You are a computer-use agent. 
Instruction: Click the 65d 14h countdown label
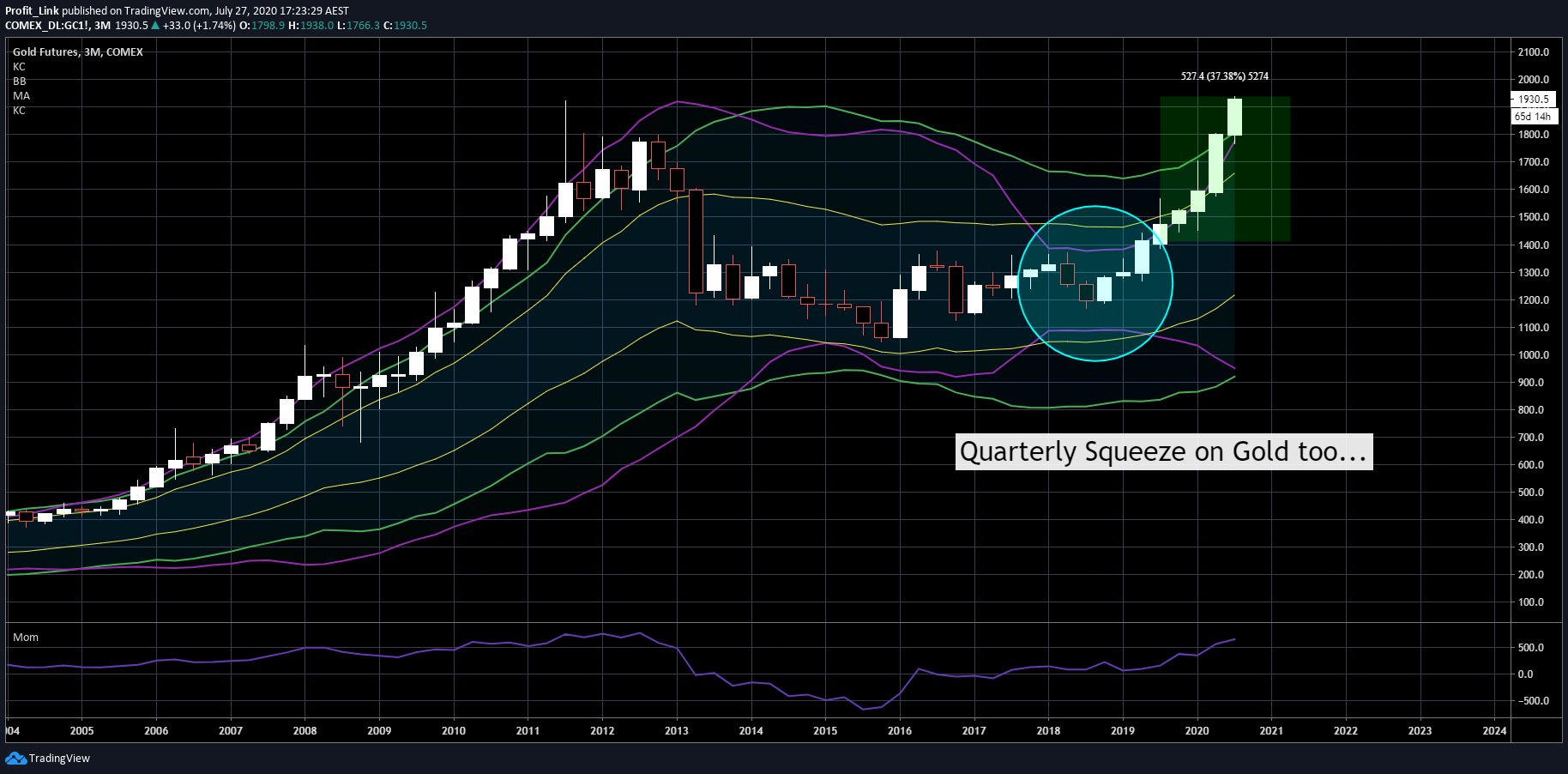pos(1533,117)
